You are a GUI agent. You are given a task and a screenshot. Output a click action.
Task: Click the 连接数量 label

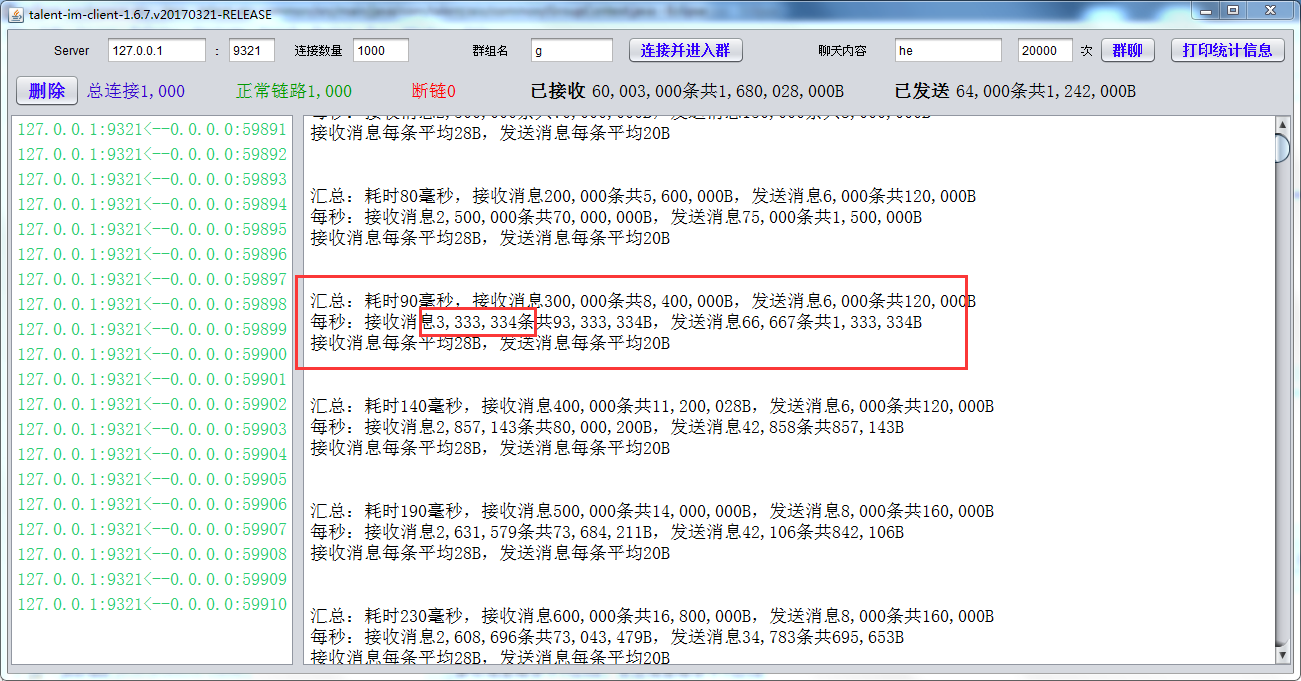pyautogui.click(x=318, y=50)
